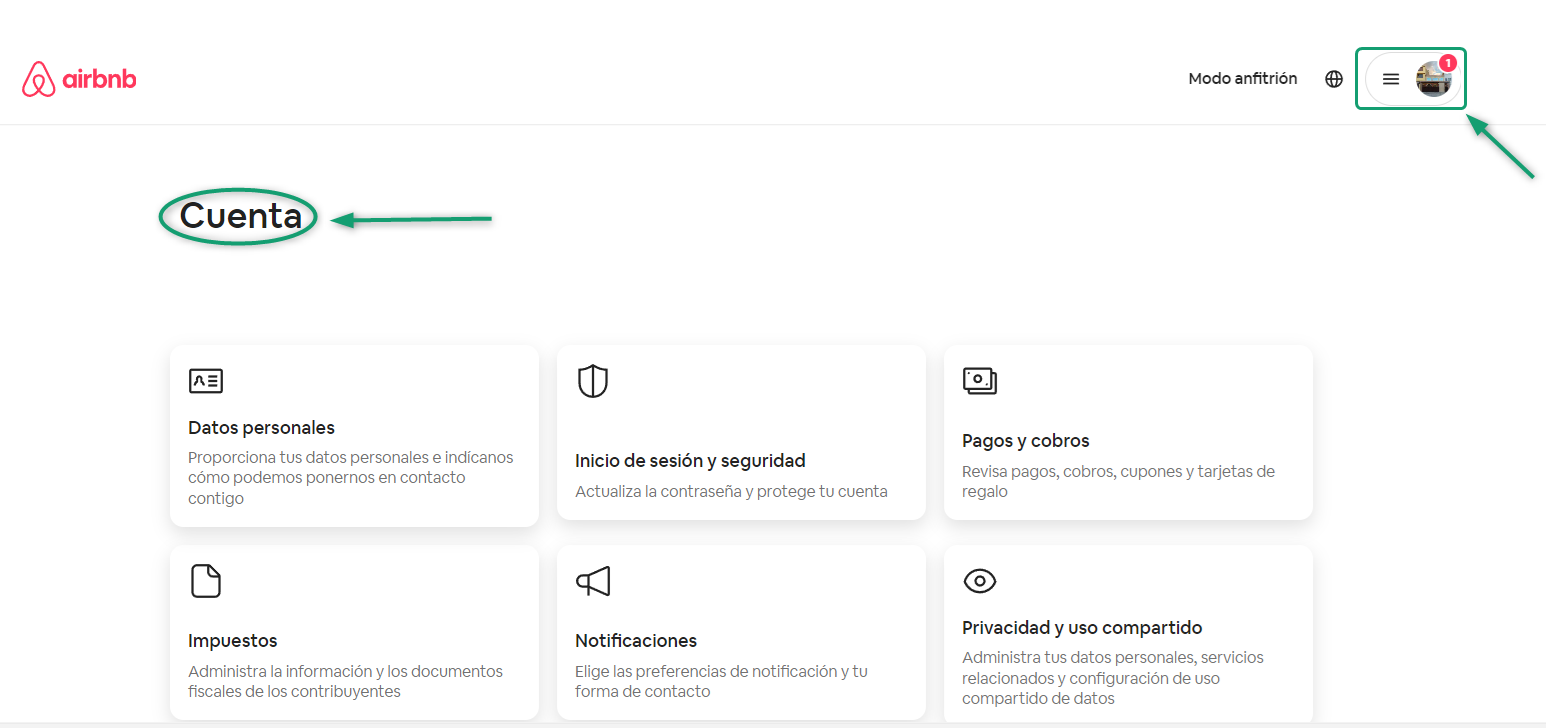Click text 'Administra la información y los documentos'
The height and width of the screenshot is (728, 1546).
coord(346,671)
